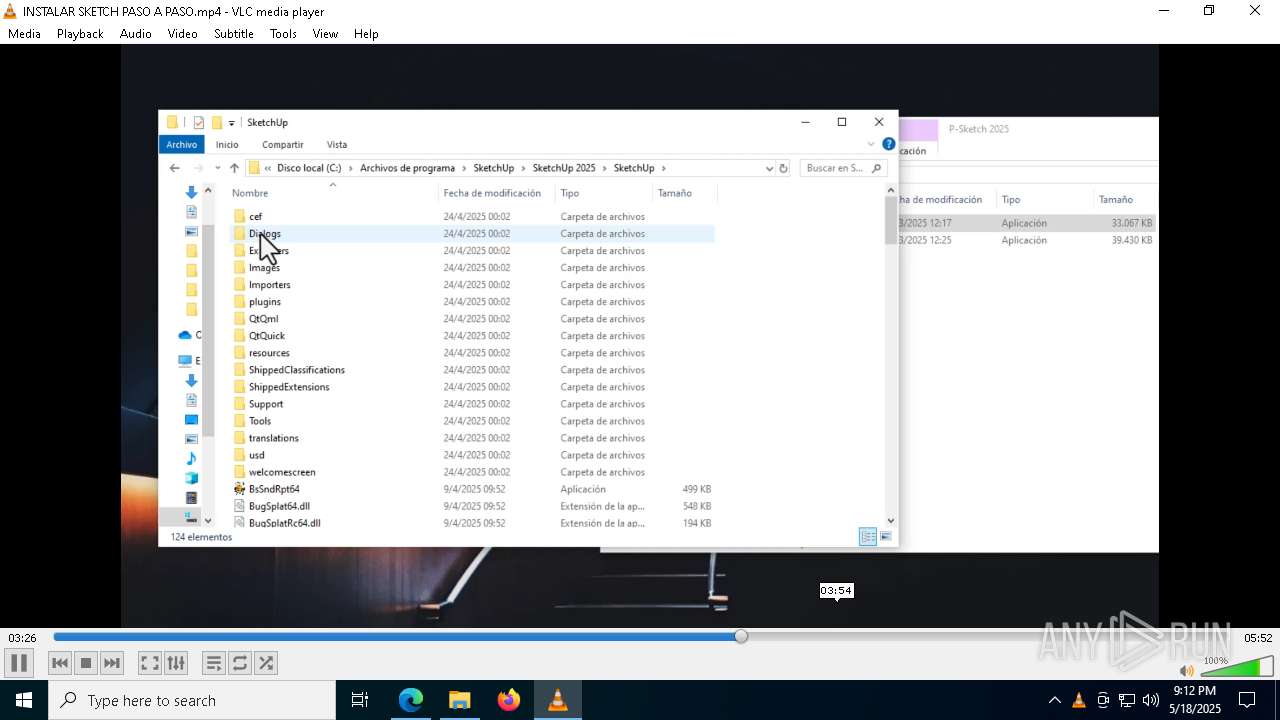Click the taskbar search box
The image size is (1280, 720).
[x=192, y=700]
